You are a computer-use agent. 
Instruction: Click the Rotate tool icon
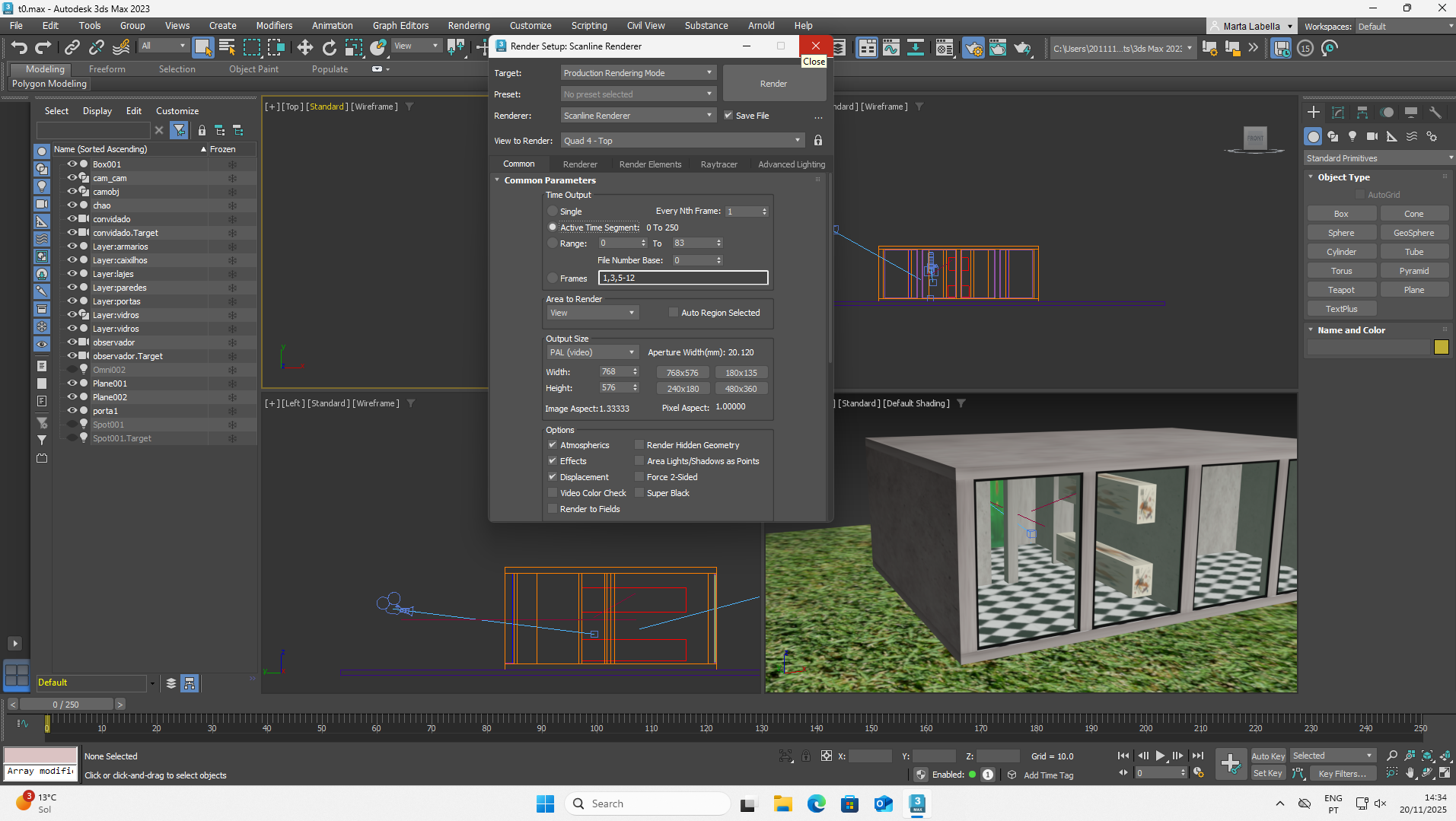coord(329,48)
